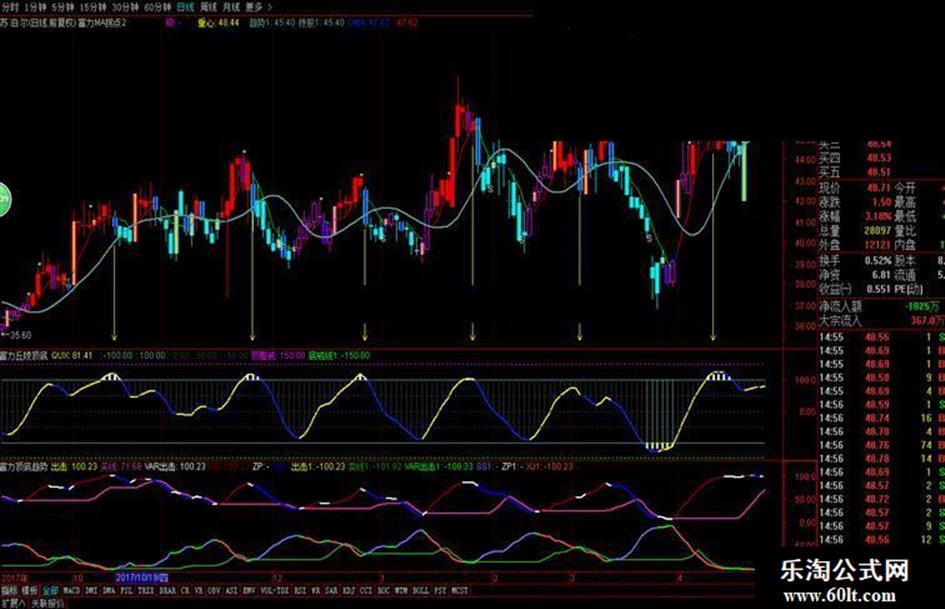Viewport: 945px width, 609px height.
Task: Click the 买四 48.53 order book row
Action: click(x=855, y=158)
